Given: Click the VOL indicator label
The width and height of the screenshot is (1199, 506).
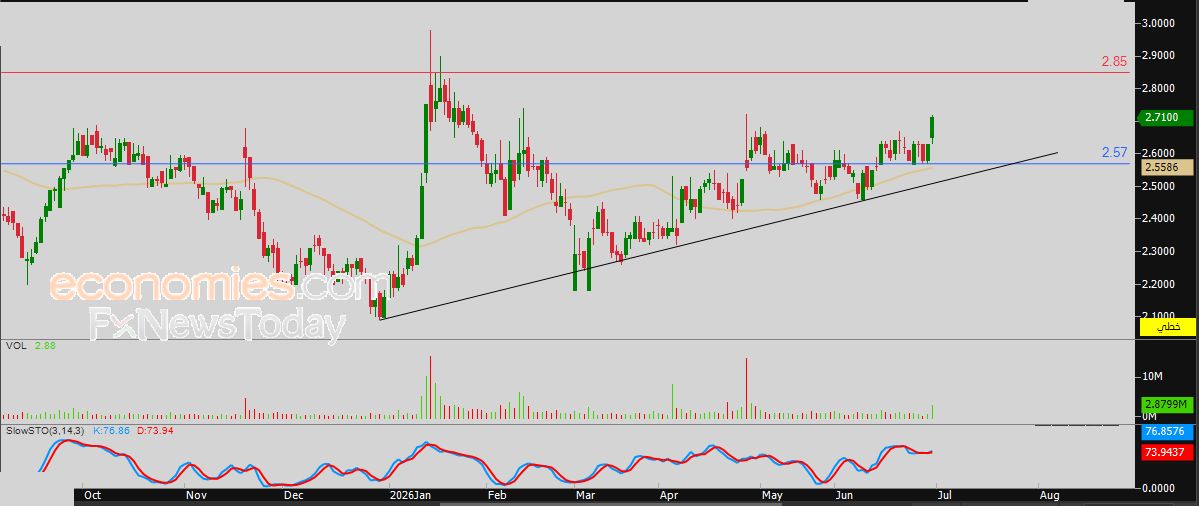Looking at the screenshot, I should tap(15, 345).
